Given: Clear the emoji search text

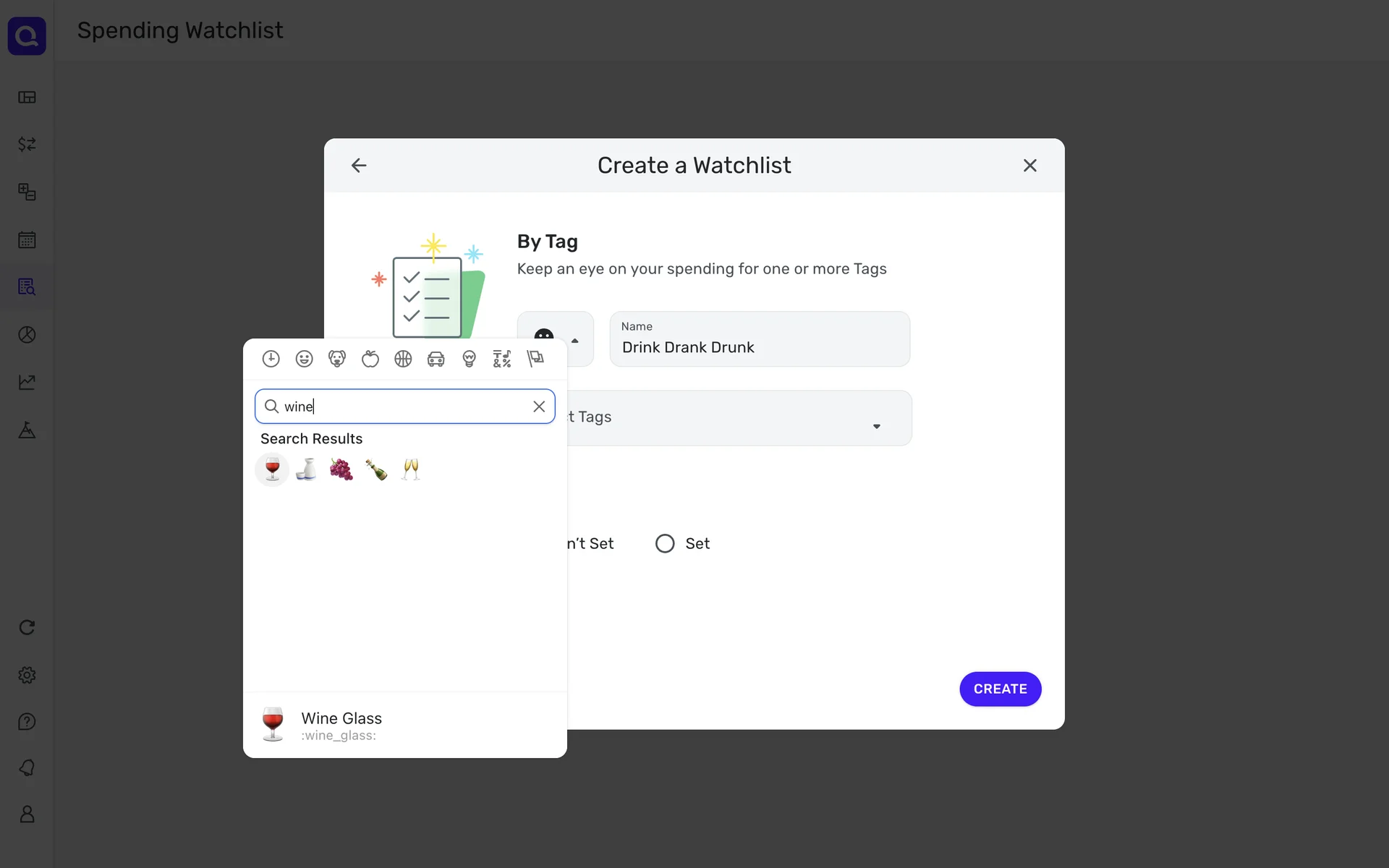Looking at the screenshot, I should pyautogui.click(x=539, y=407).
